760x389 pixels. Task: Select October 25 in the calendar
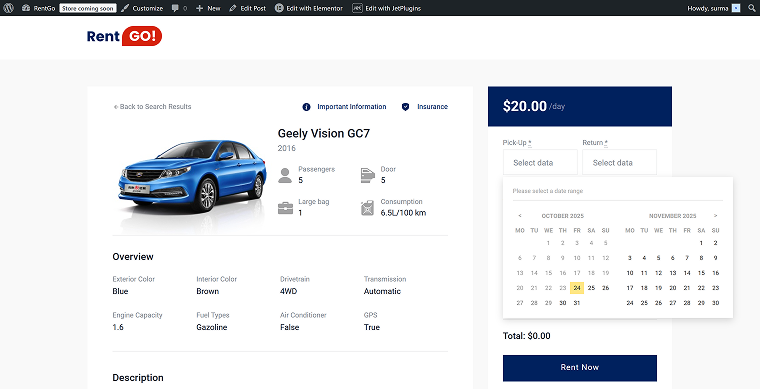[x=591, y=288]
